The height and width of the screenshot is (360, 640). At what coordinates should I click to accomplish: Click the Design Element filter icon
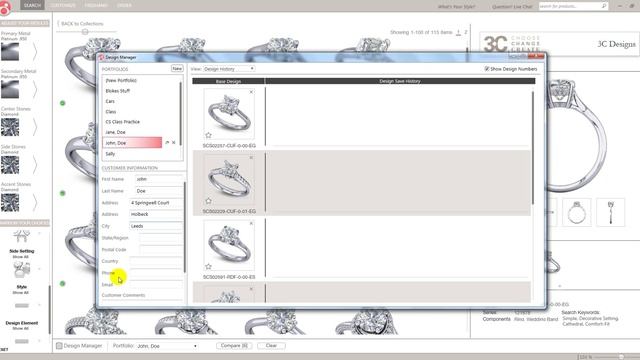click(22, 305)
